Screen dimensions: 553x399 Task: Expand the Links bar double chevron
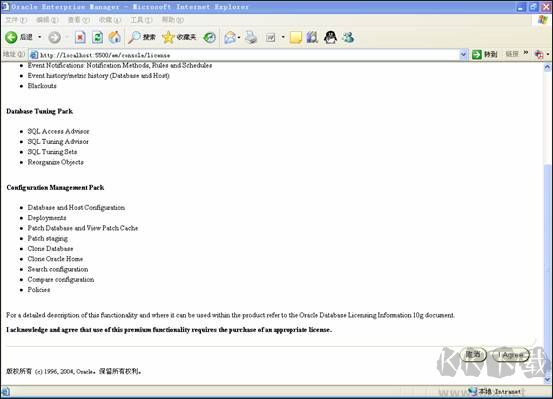pos(526,53)
